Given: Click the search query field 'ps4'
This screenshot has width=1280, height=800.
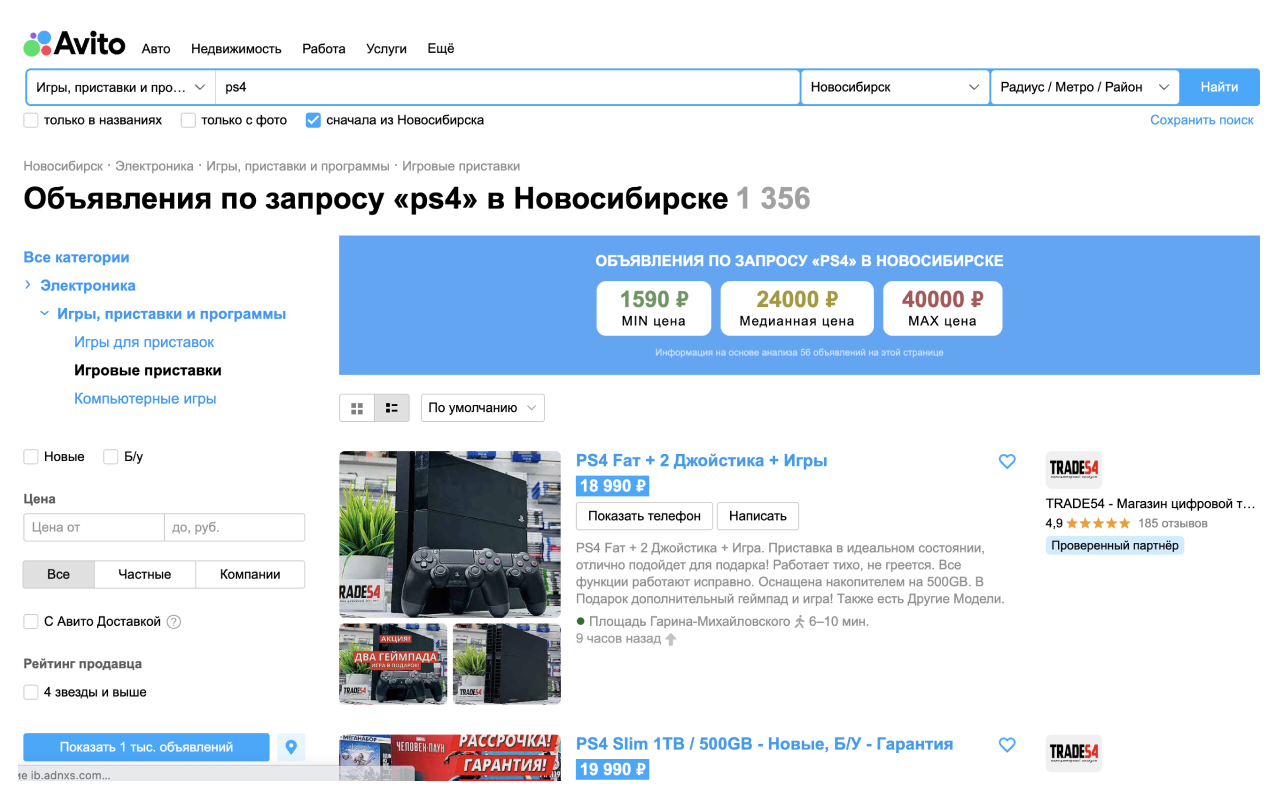Looking at the screenshot, I should point(508,87).
